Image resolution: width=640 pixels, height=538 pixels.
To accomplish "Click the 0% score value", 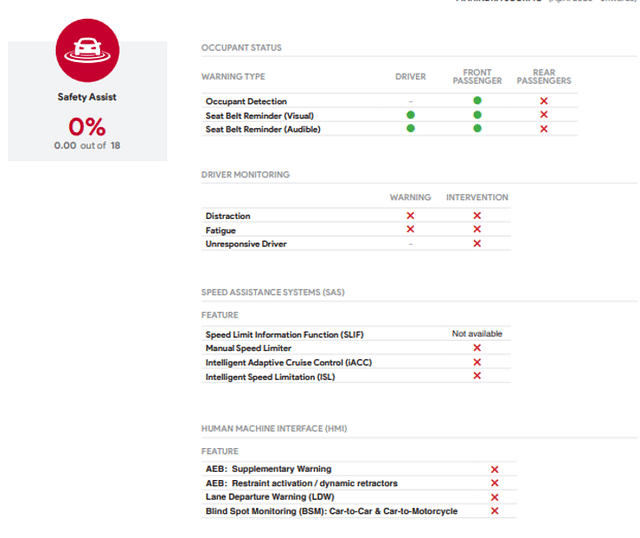I will pos(87,127).
